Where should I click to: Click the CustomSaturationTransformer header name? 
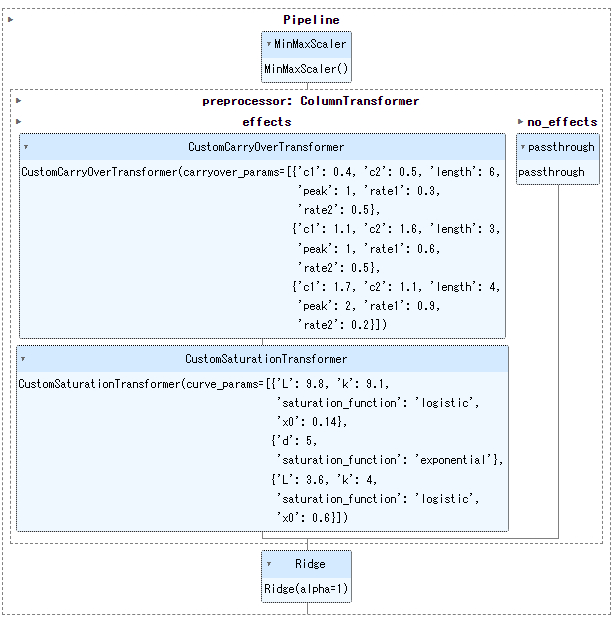click(266, 359)
